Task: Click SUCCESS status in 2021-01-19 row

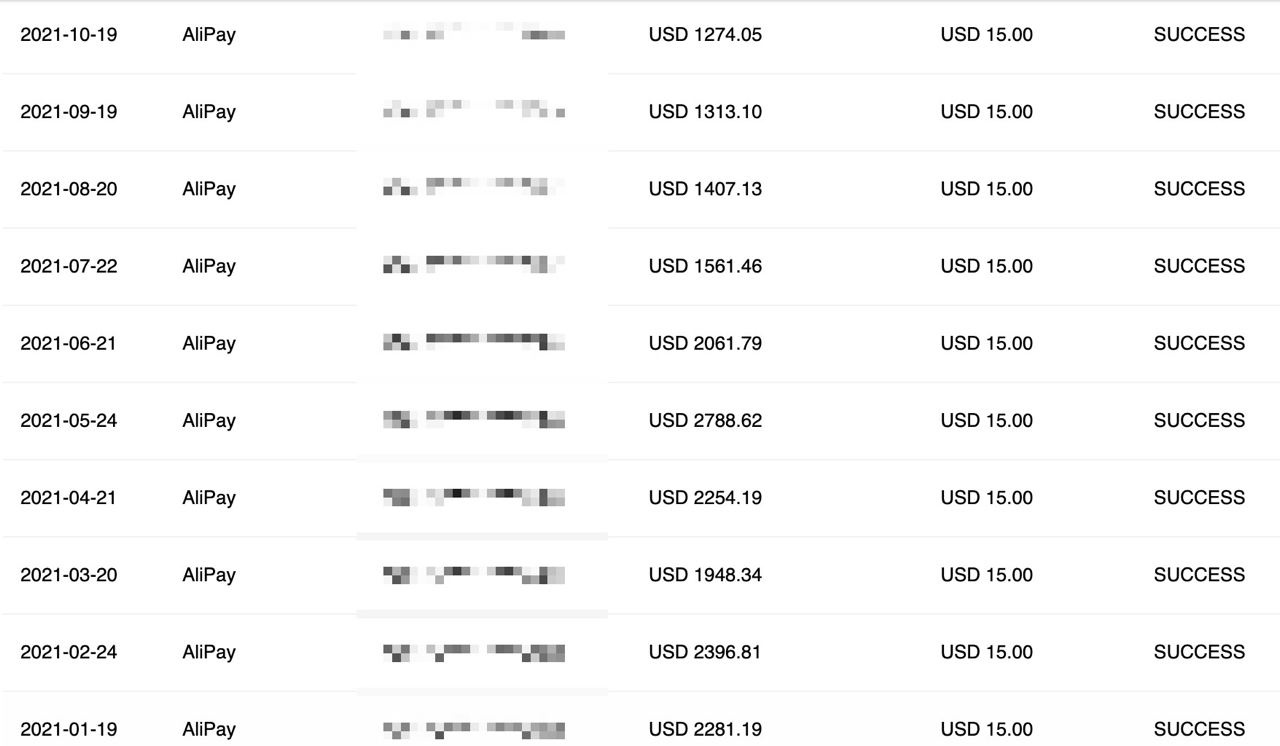Action: pos(1199,729)
